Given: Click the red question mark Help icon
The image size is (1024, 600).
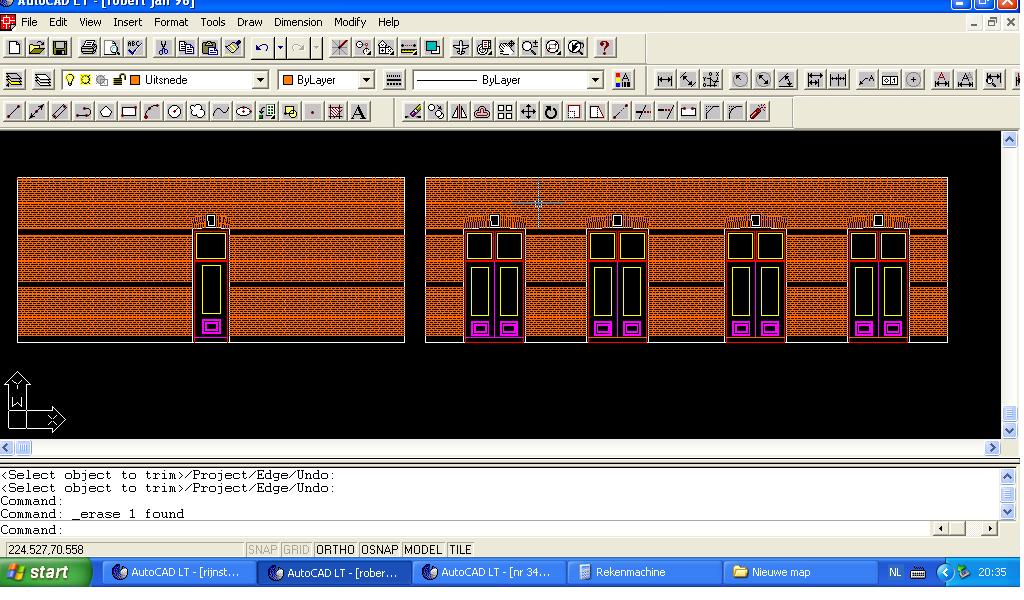Looking at the screenshot, I should (x=604, y=48).
